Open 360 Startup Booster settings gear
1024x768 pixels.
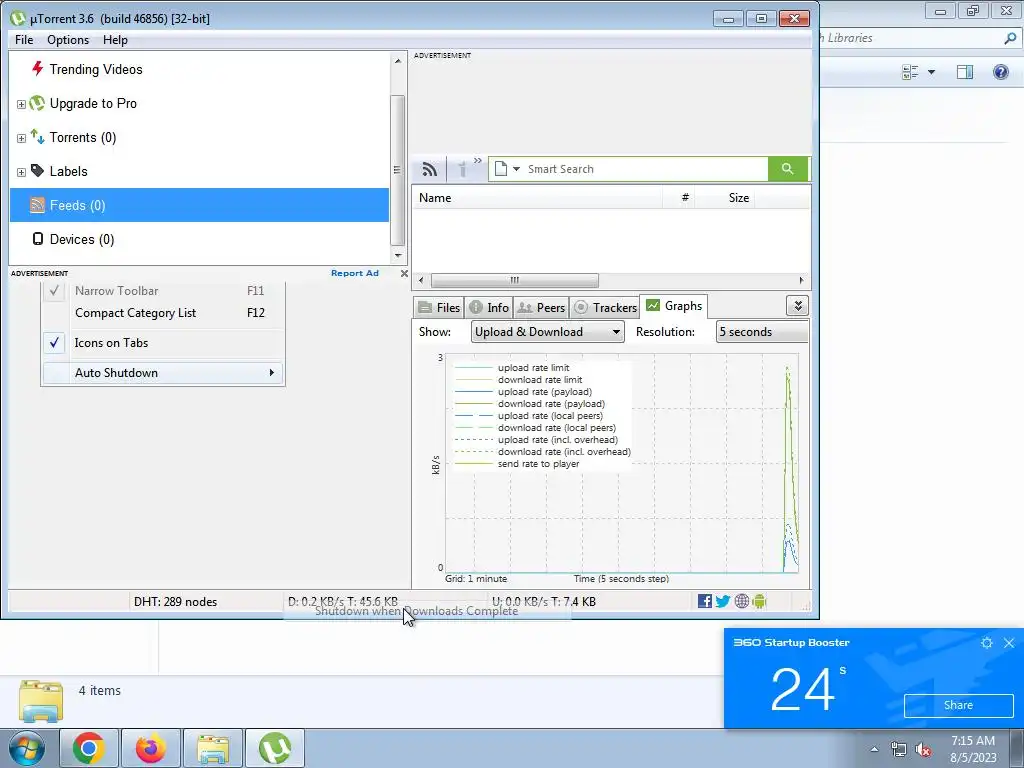(x=987, y=643)
